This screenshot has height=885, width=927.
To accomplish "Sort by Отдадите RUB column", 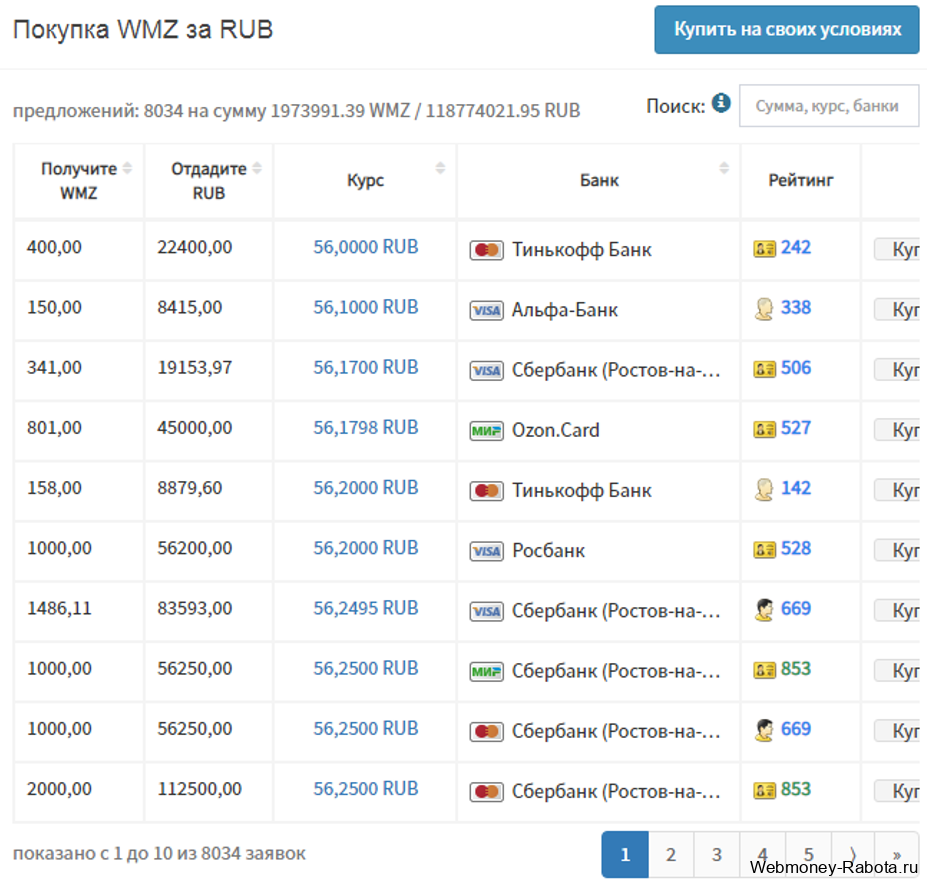I will click(x=209, y=181).
